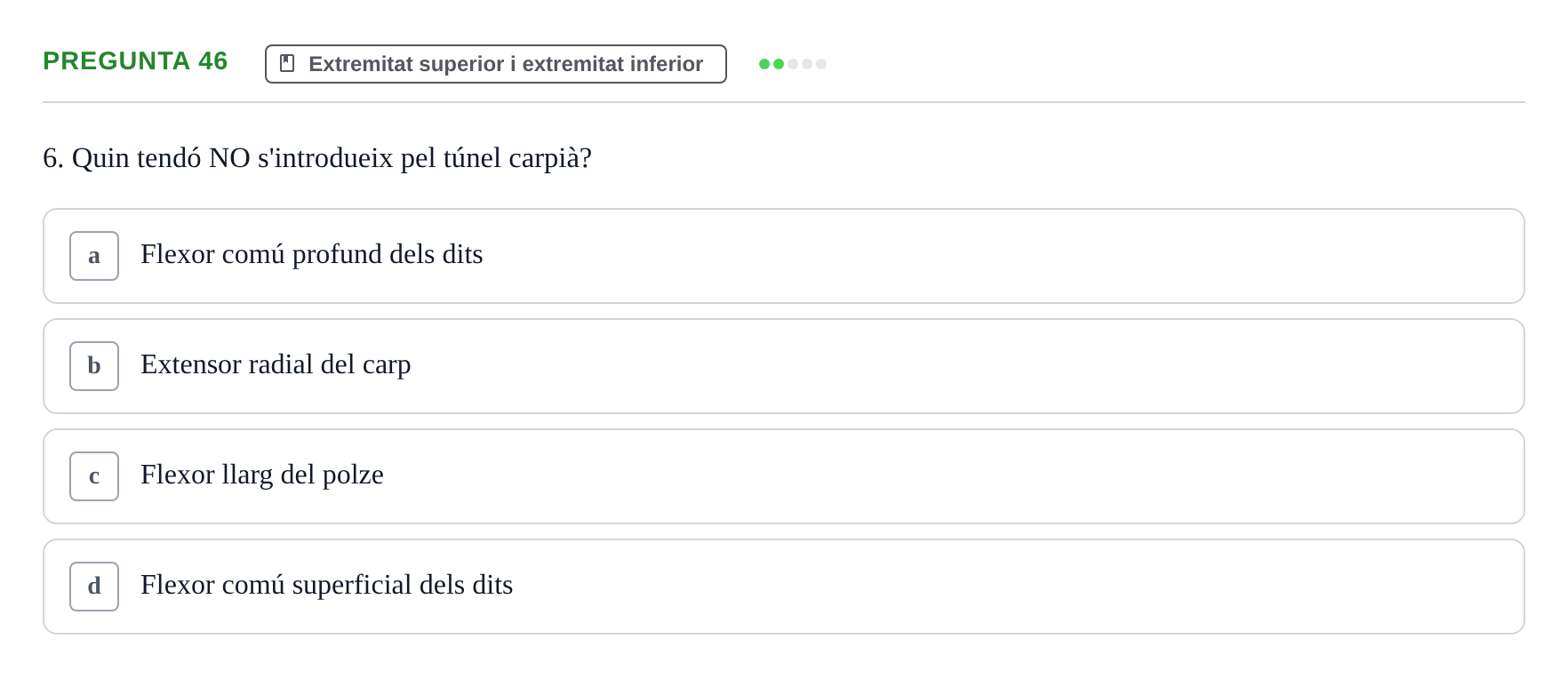Click third gray difficulty dot
The width and height of the screenshot is (1568, 679).
pyautogui.click(x=793, y=64)
